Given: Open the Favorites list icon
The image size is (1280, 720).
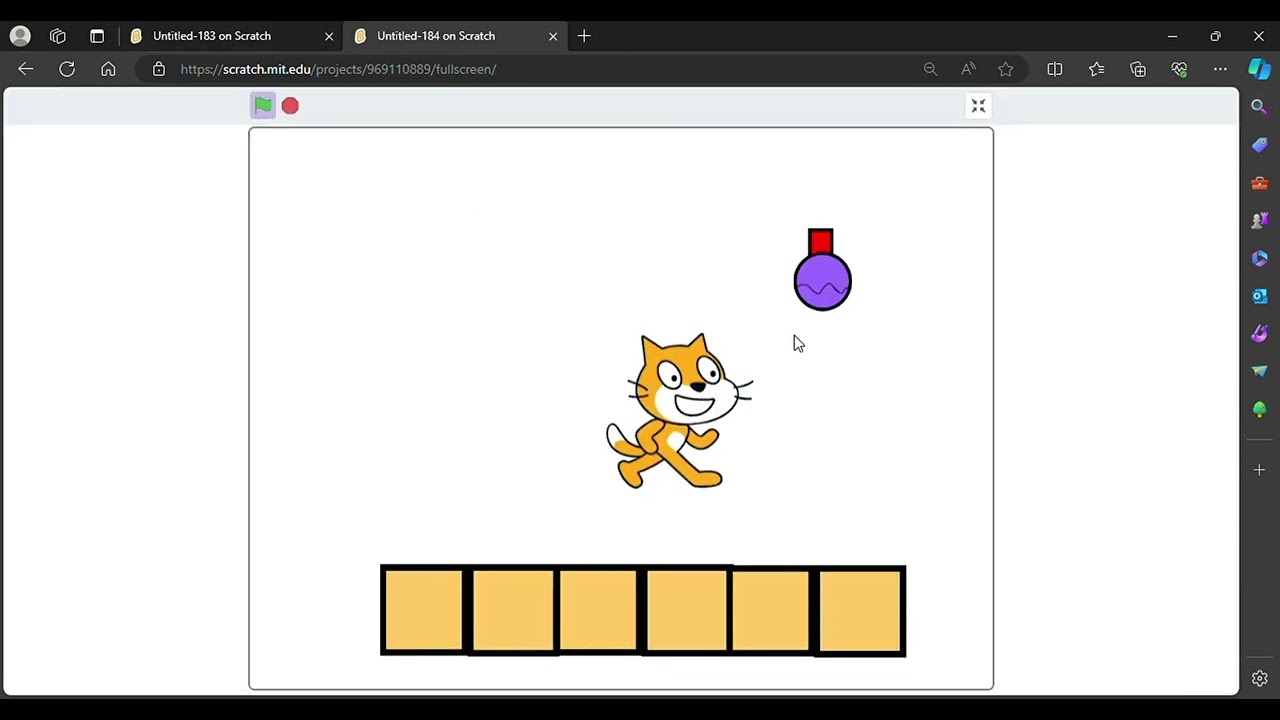Looking at the screenshot, I should pos(1097,69).
